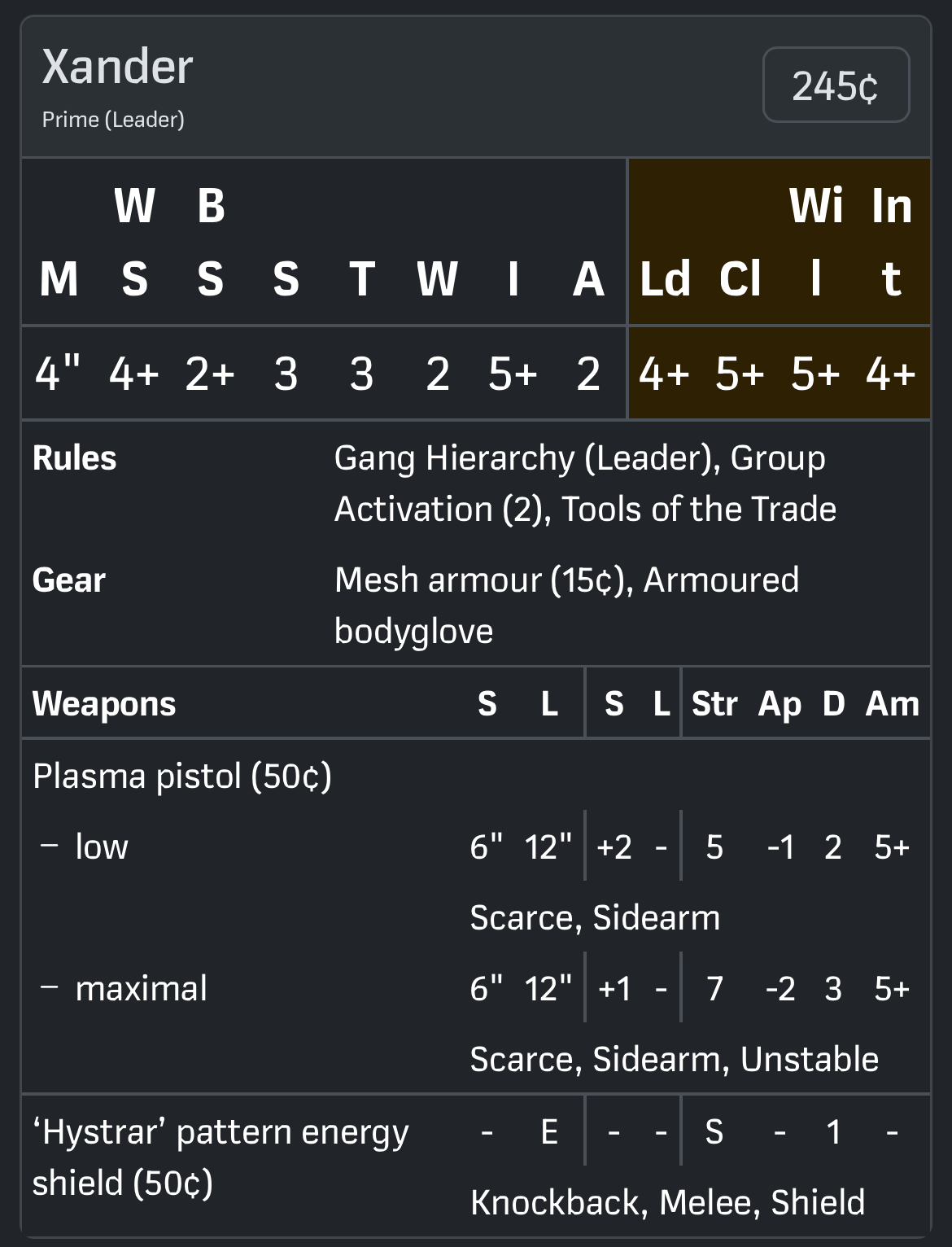
Task: Click the Weapons table header label
Action: coord(104,703)
